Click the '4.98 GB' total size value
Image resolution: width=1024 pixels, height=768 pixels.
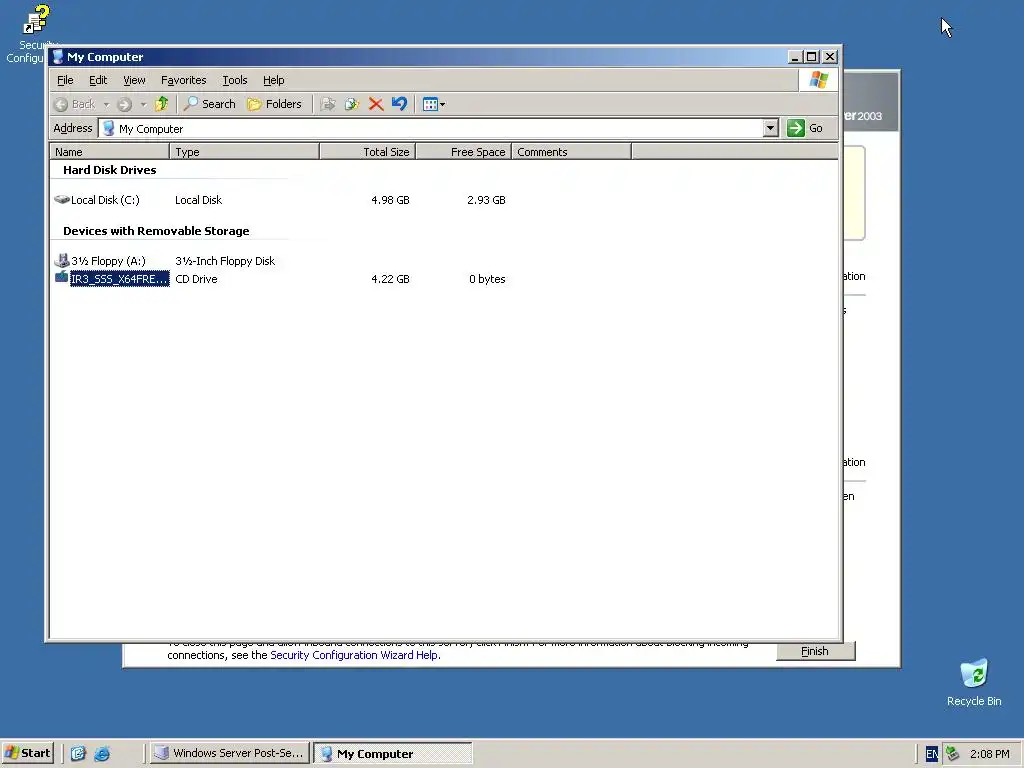[391, 200]
